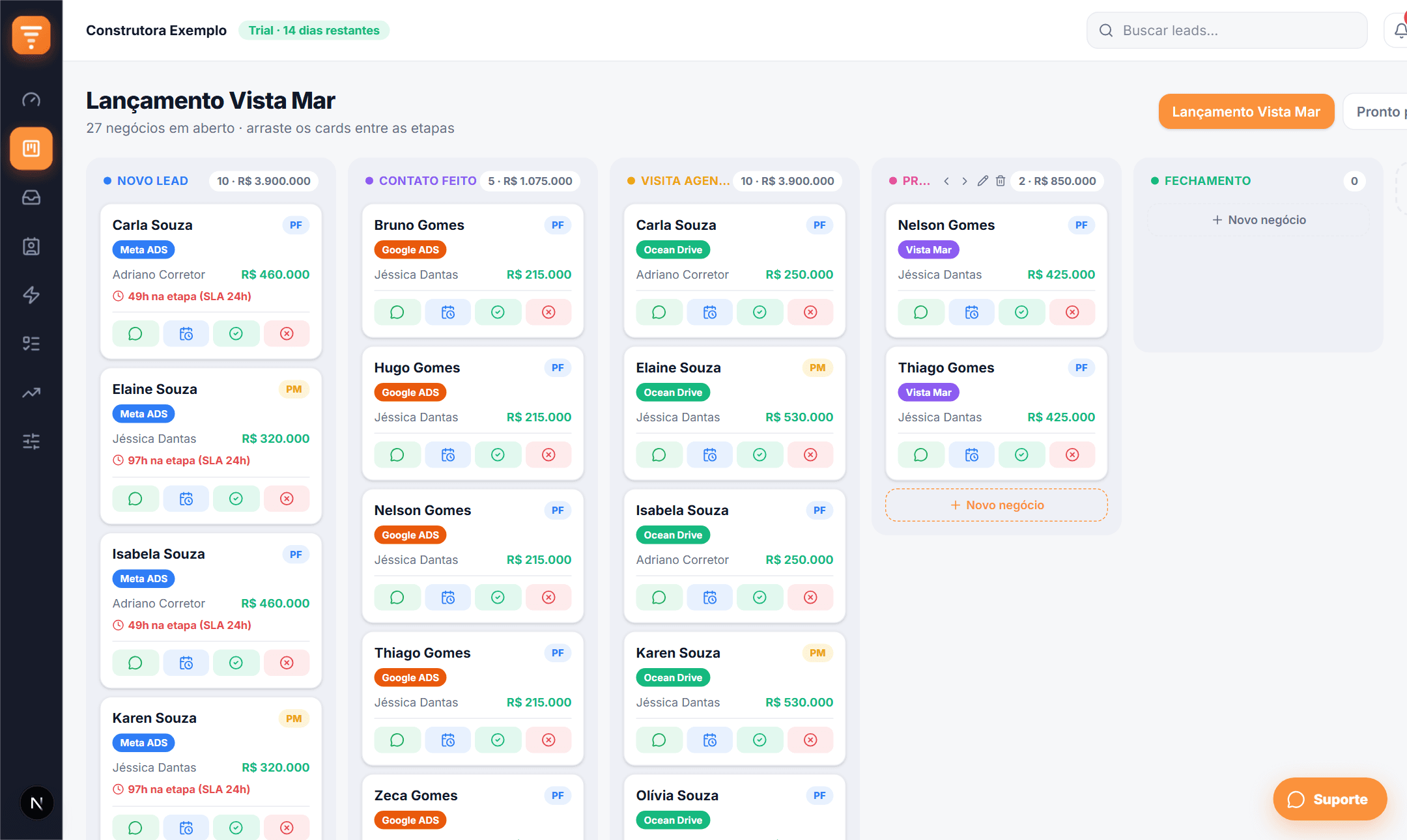Mark Thiago Gomes Vista Mar deal as won
Image resolution: width=1407 pixels, height=840 pixels.
point(1021,455)
